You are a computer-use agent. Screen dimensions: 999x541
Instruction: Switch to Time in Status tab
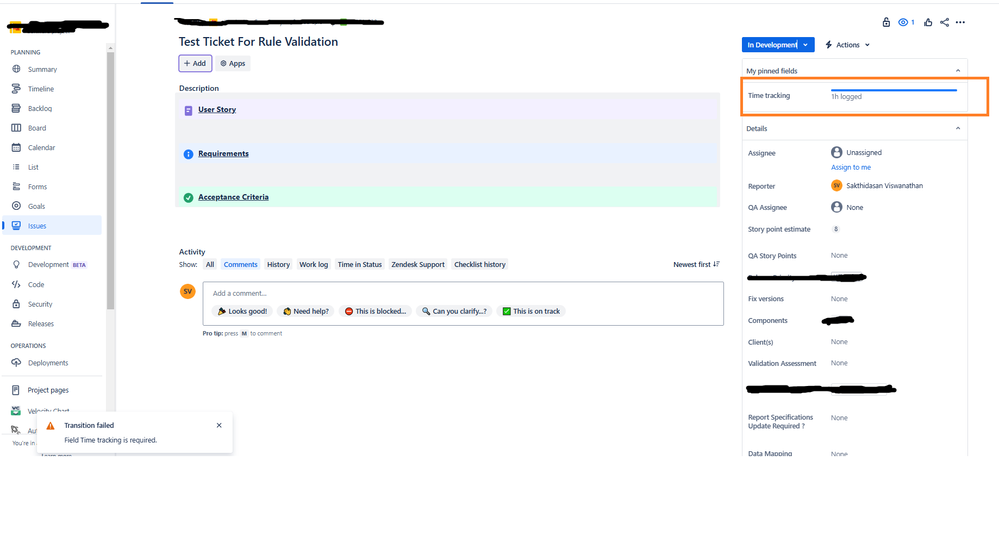click(359, 264)
